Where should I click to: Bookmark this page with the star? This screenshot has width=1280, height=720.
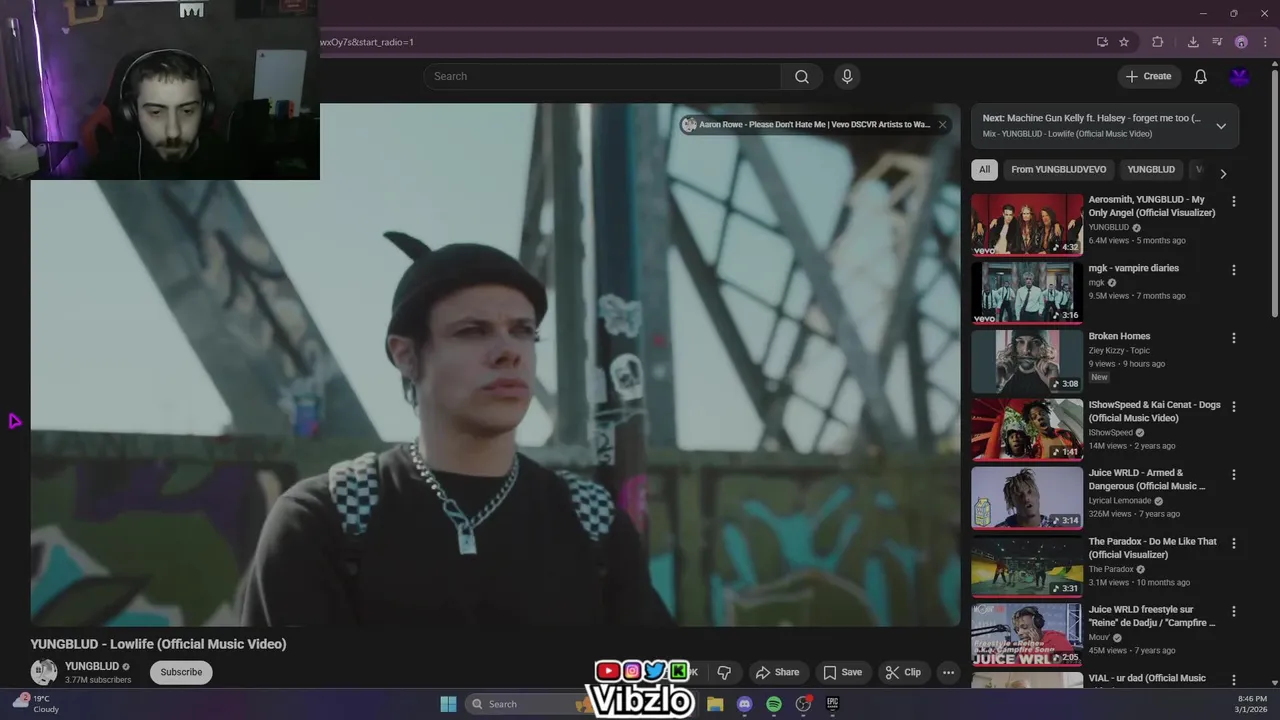point(1124,42)
